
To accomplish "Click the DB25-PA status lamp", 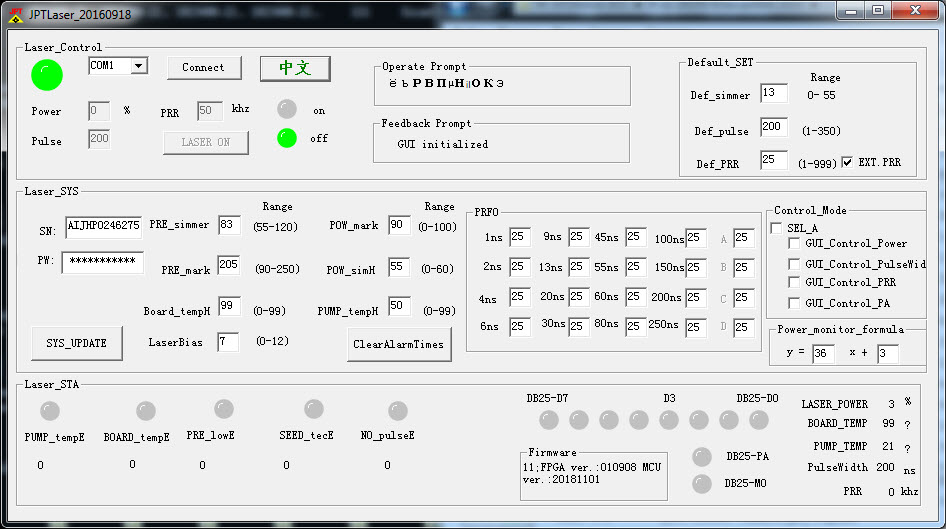I will (702, 457).
